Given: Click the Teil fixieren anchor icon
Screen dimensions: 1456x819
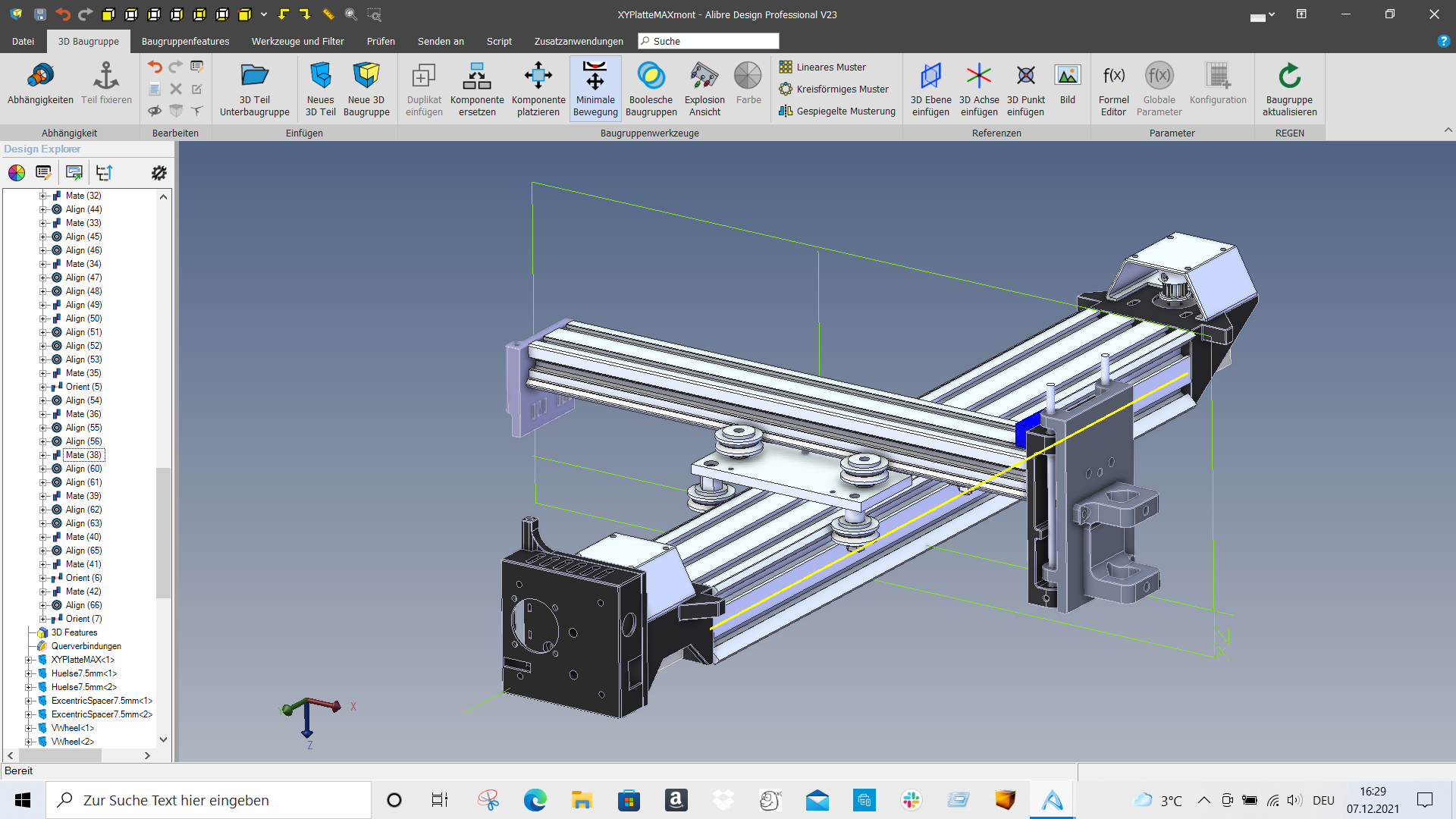Looking at the screenshot, I should click(x=106, y=83).
